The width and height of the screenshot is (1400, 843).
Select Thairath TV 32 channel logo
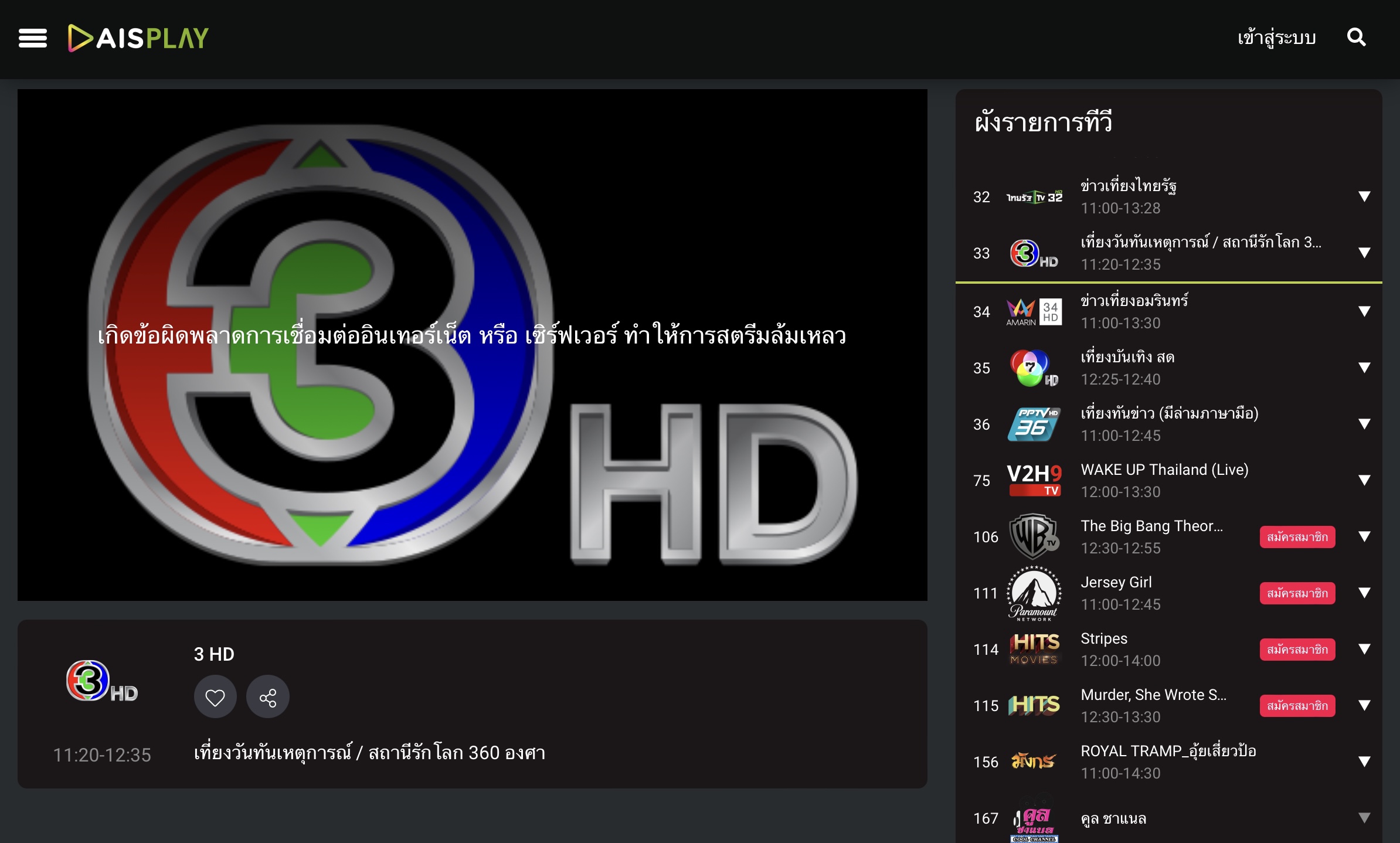(1034, 197)
